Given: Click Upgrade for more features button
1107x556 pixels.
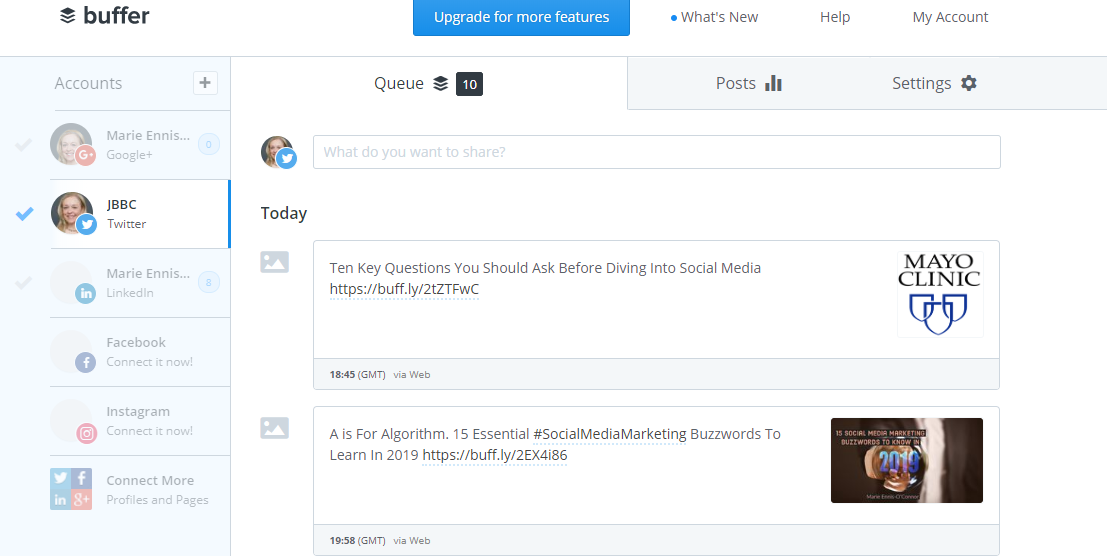Looking at the screenshot, I should tap(521, 17).
